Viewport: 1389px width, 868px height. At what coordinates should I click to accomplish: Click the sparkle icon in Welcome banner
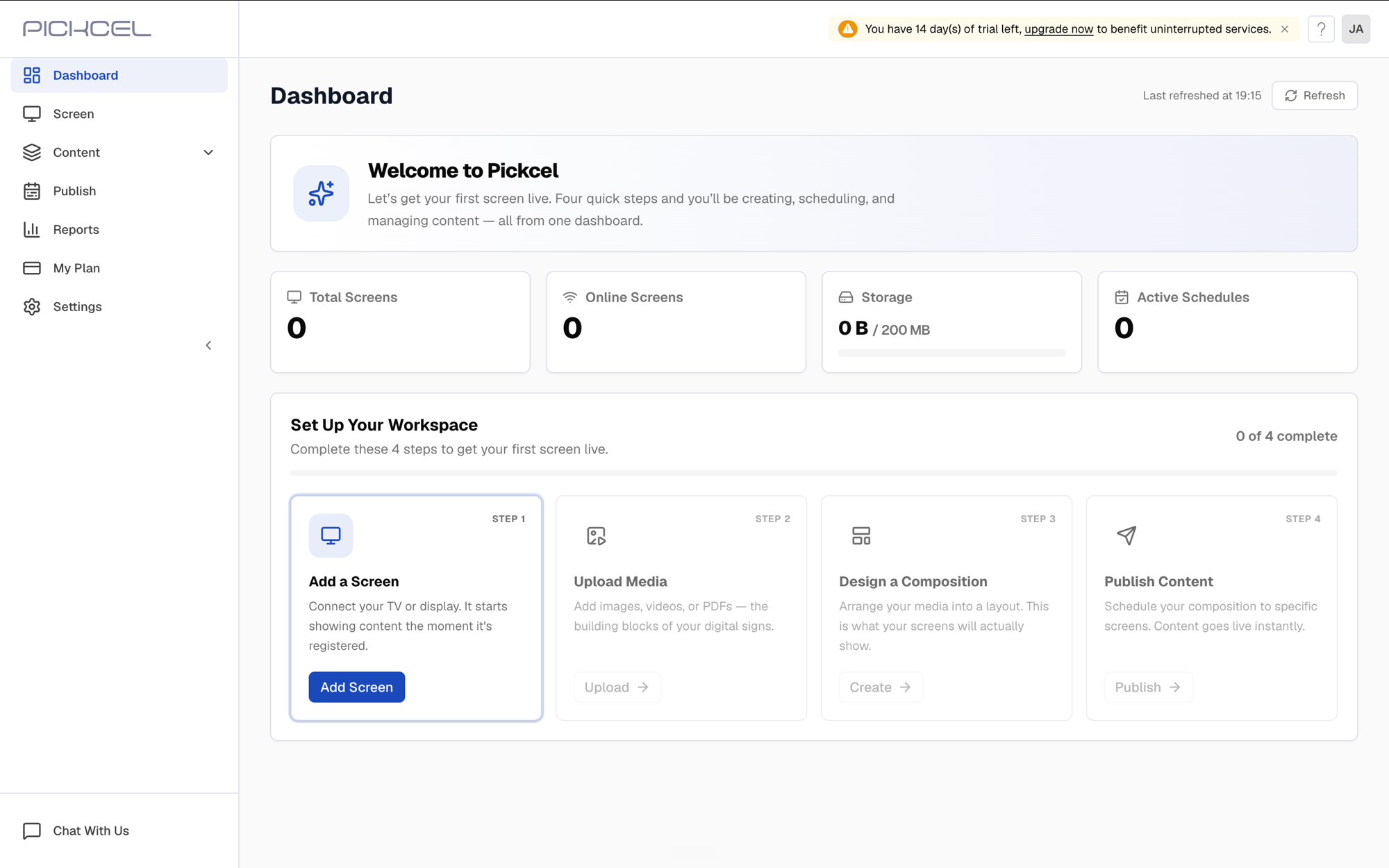click(x=321, y=193)
